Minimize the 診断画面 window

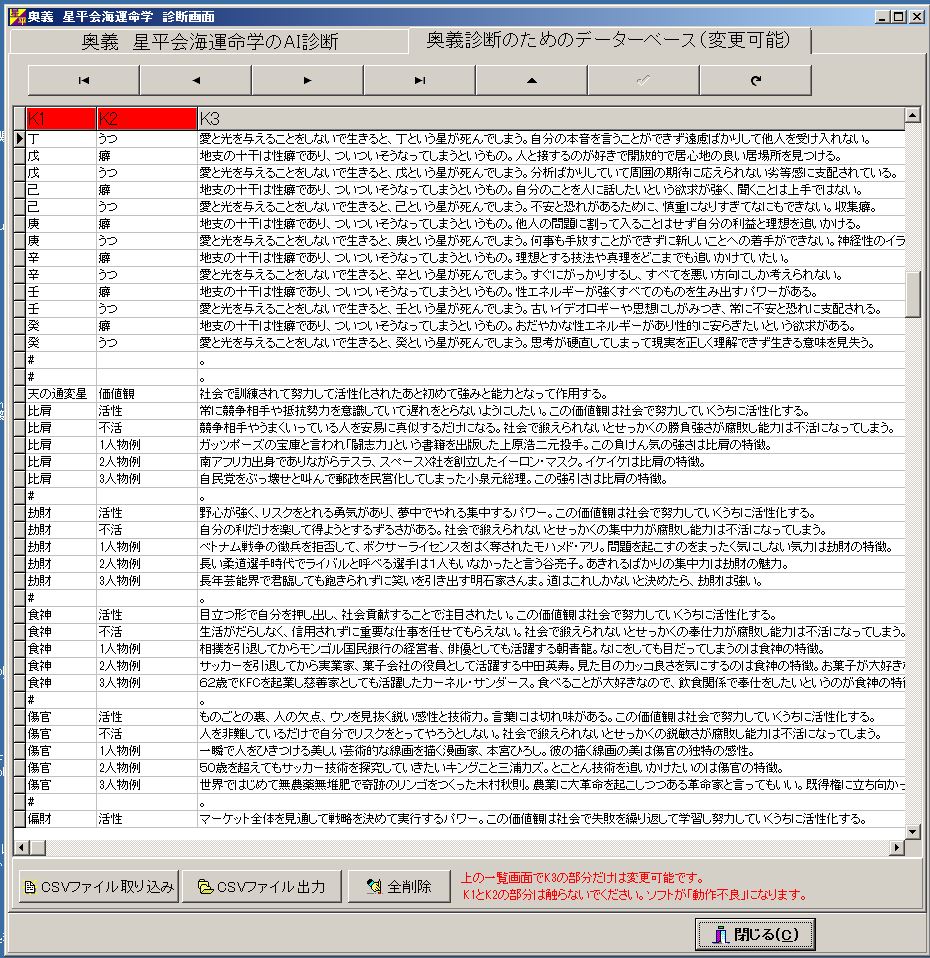[x=881, y=16]
